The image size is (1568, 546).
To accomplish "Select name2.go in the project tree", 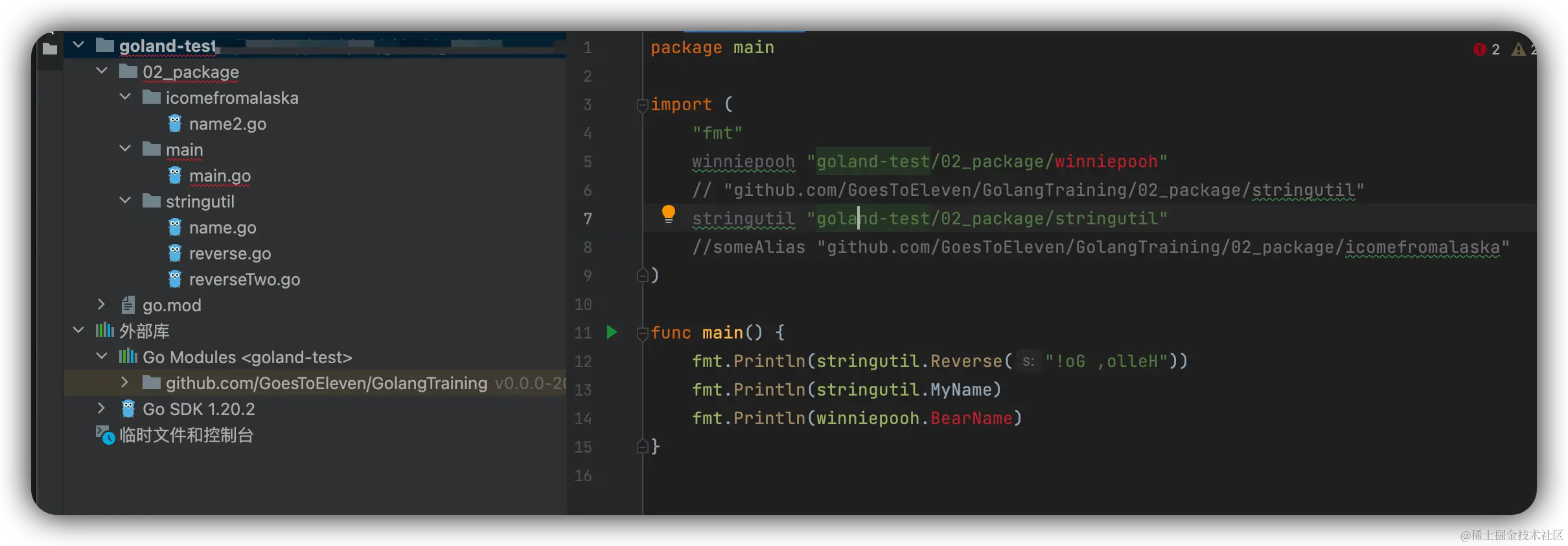I will coord(227,124).
